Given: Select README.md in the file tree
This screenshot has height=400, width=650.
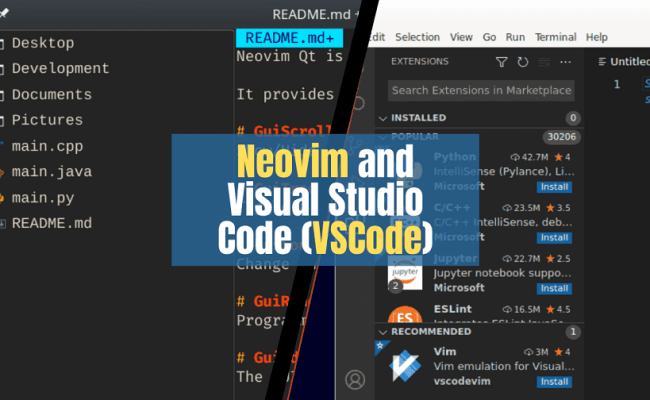Looking at the screenshot, I should point(51,223).
